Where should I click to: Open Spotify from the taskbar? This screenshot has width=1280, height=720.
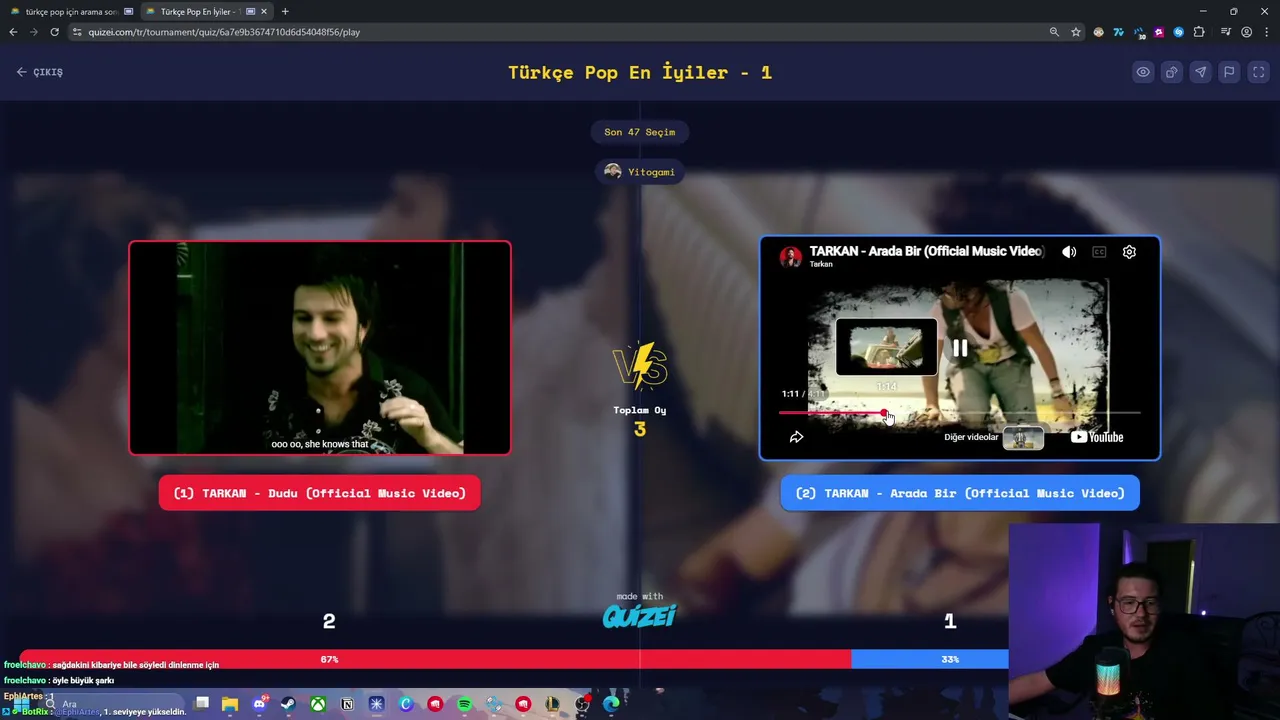click(464, 704)
